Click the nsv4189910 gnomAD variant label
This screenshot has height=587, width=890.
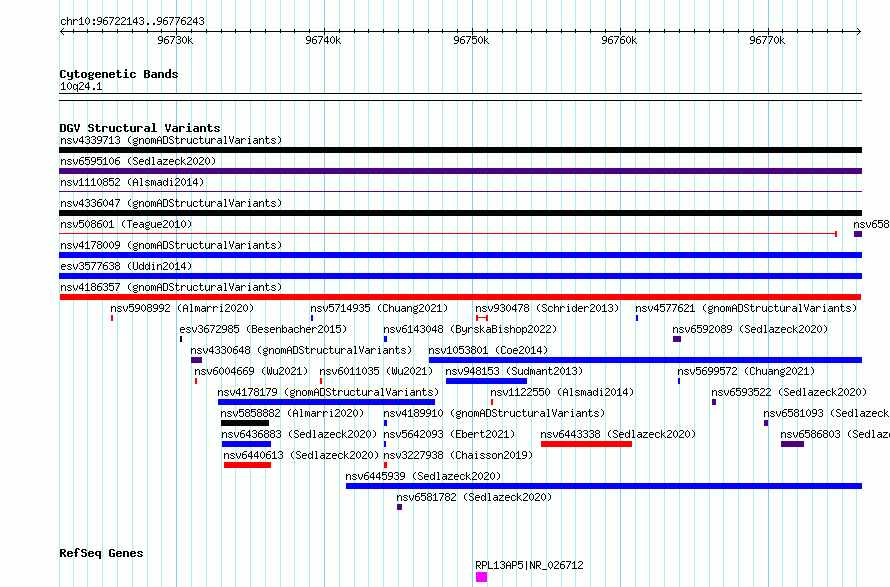tap(494, 413)
